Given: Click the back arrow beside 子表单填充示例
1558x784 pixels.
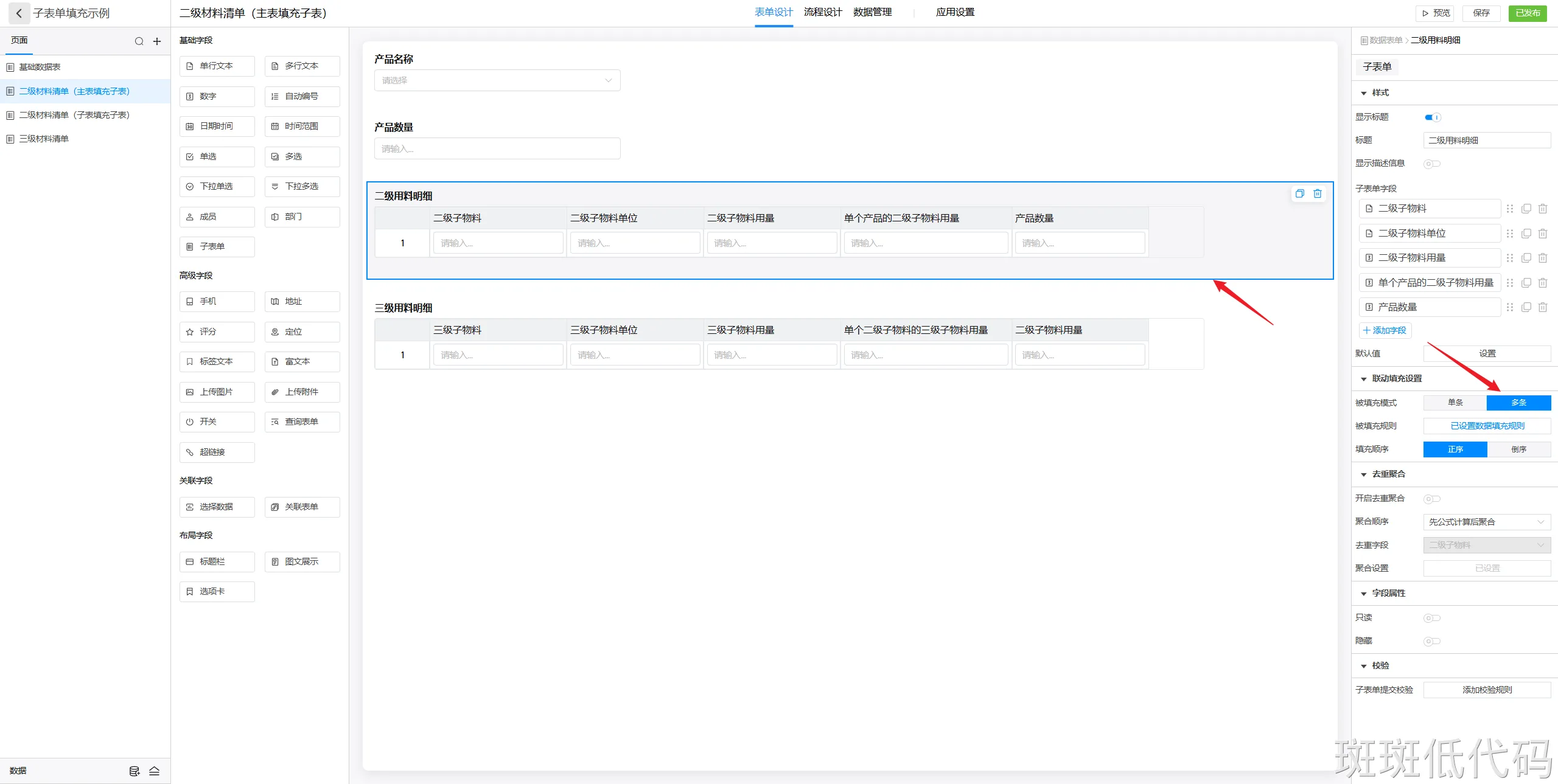Looking at the screenshot, I should point(19,13).
